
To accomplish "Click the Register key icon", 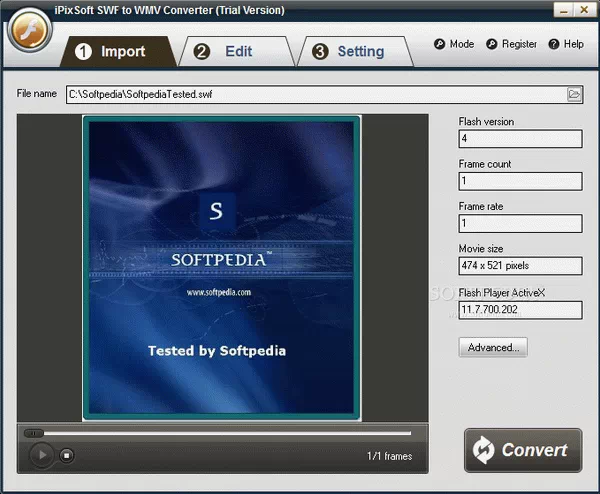I will (x=491, y=44).
